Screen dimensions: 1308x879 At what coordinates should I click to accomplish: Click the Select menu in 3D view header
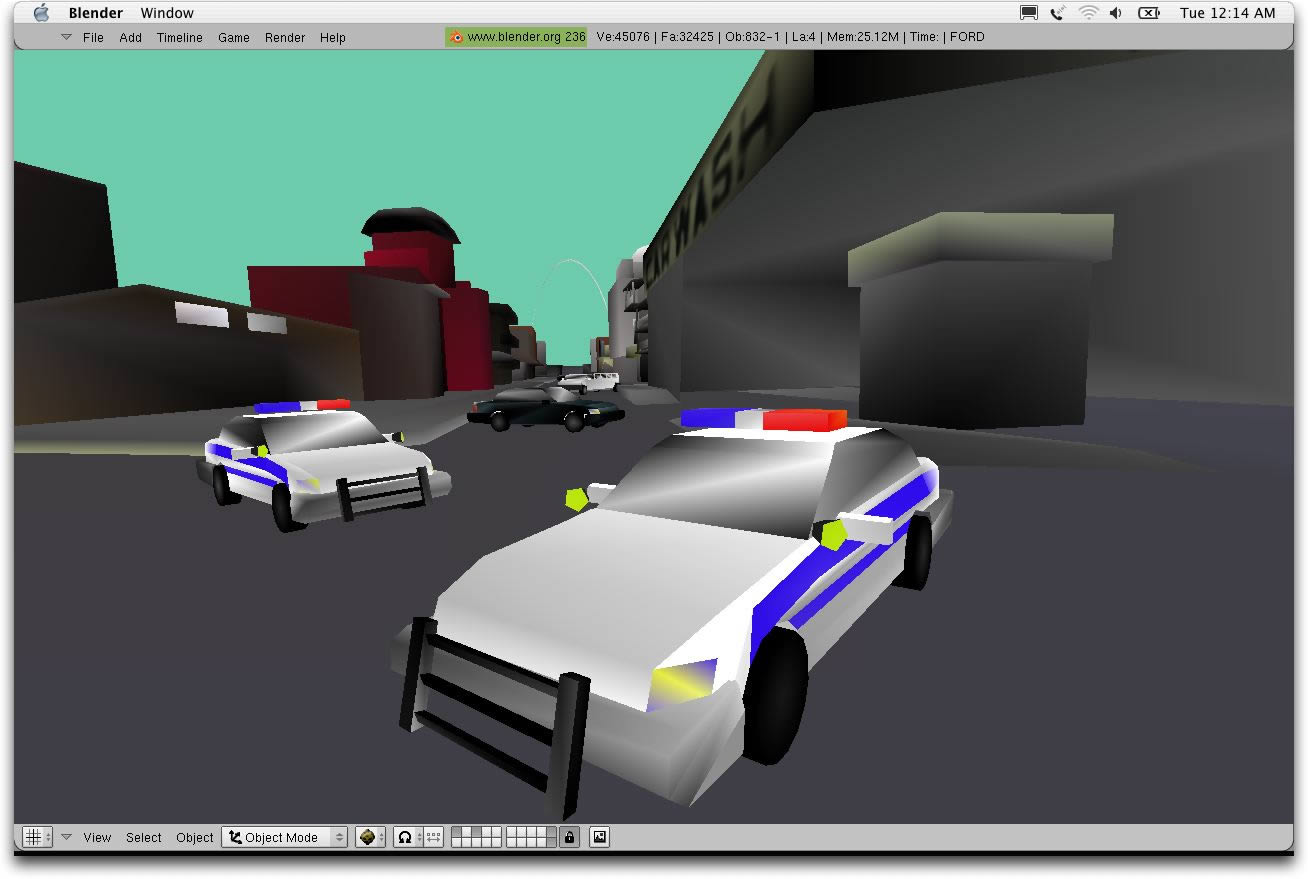(143, 837)
